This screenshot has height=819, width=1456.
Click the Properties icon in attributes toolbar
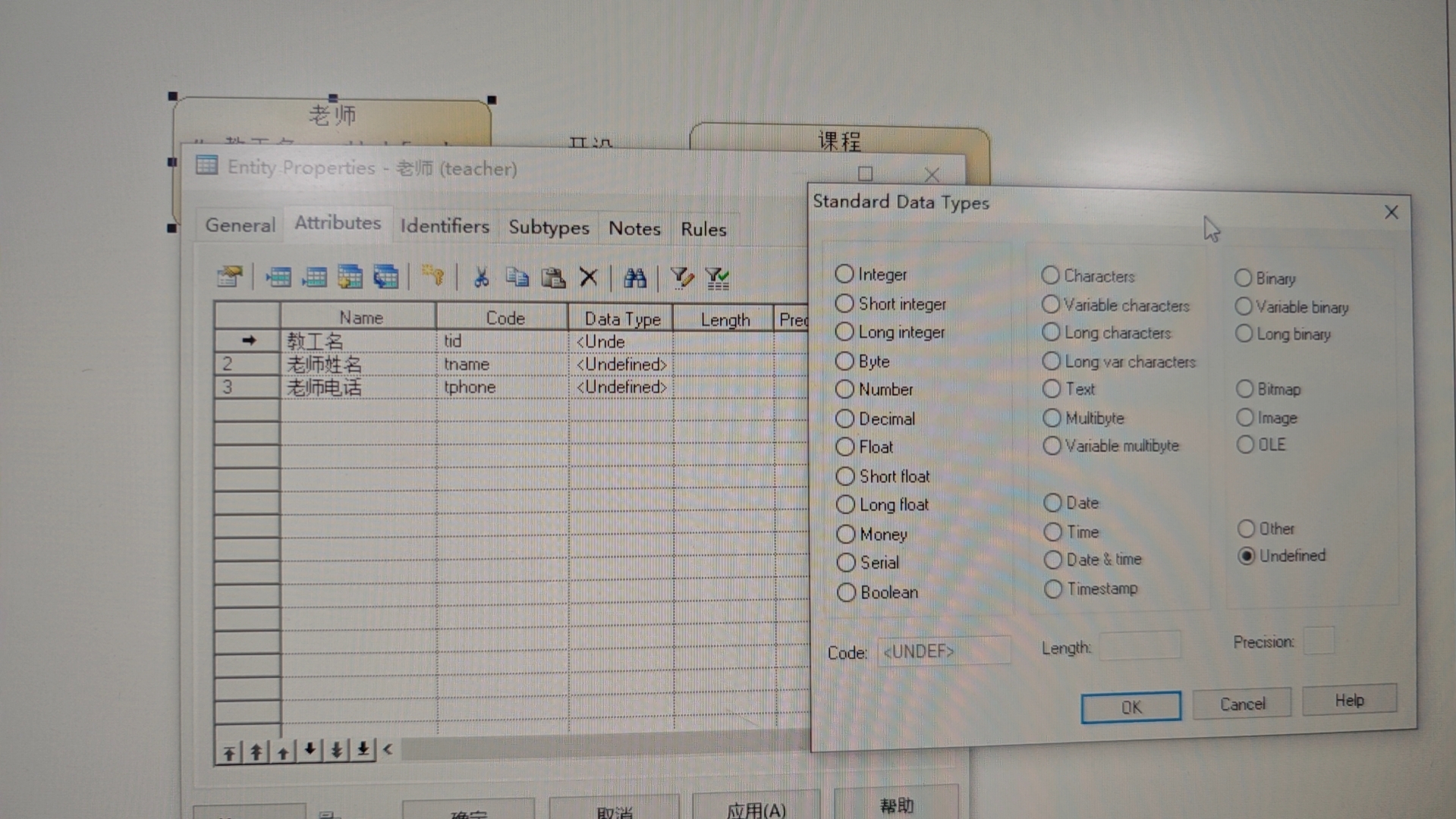coord(229,277)
